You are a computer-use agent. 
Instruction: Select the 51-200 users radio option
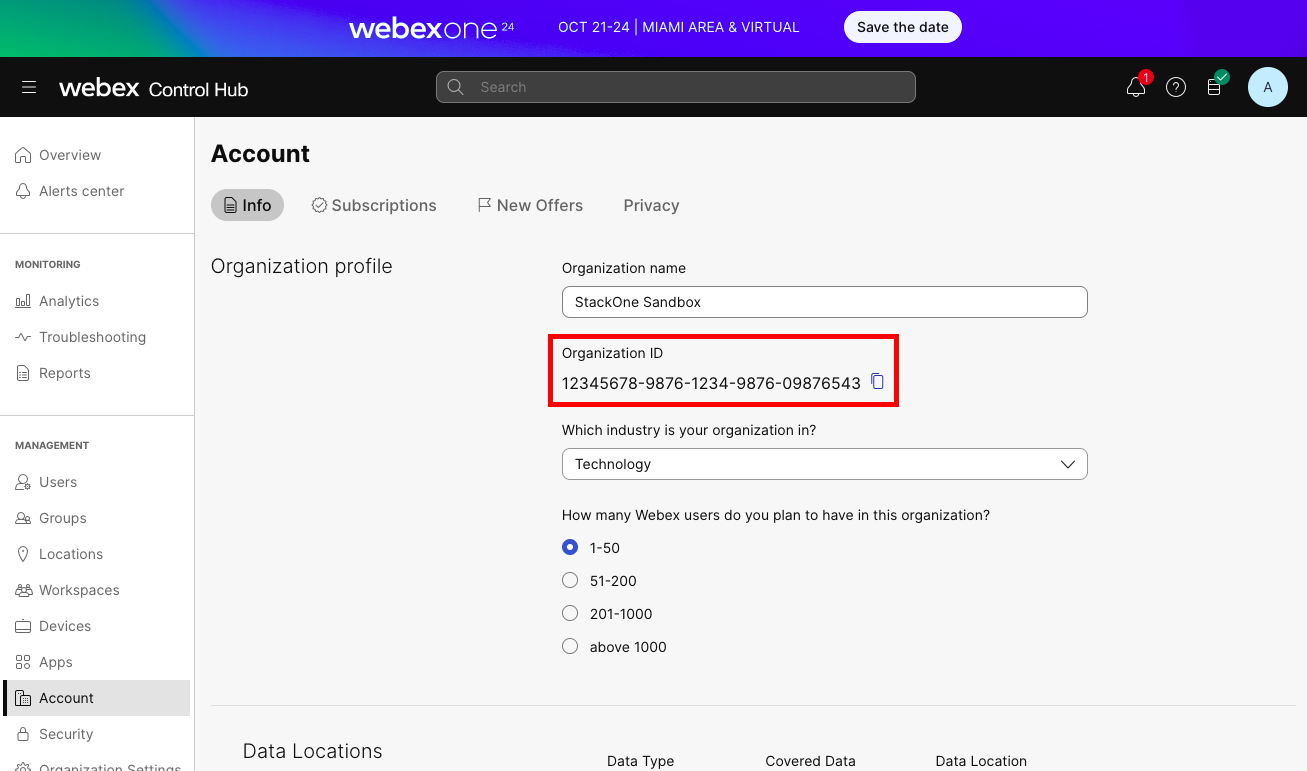(570, 580)
